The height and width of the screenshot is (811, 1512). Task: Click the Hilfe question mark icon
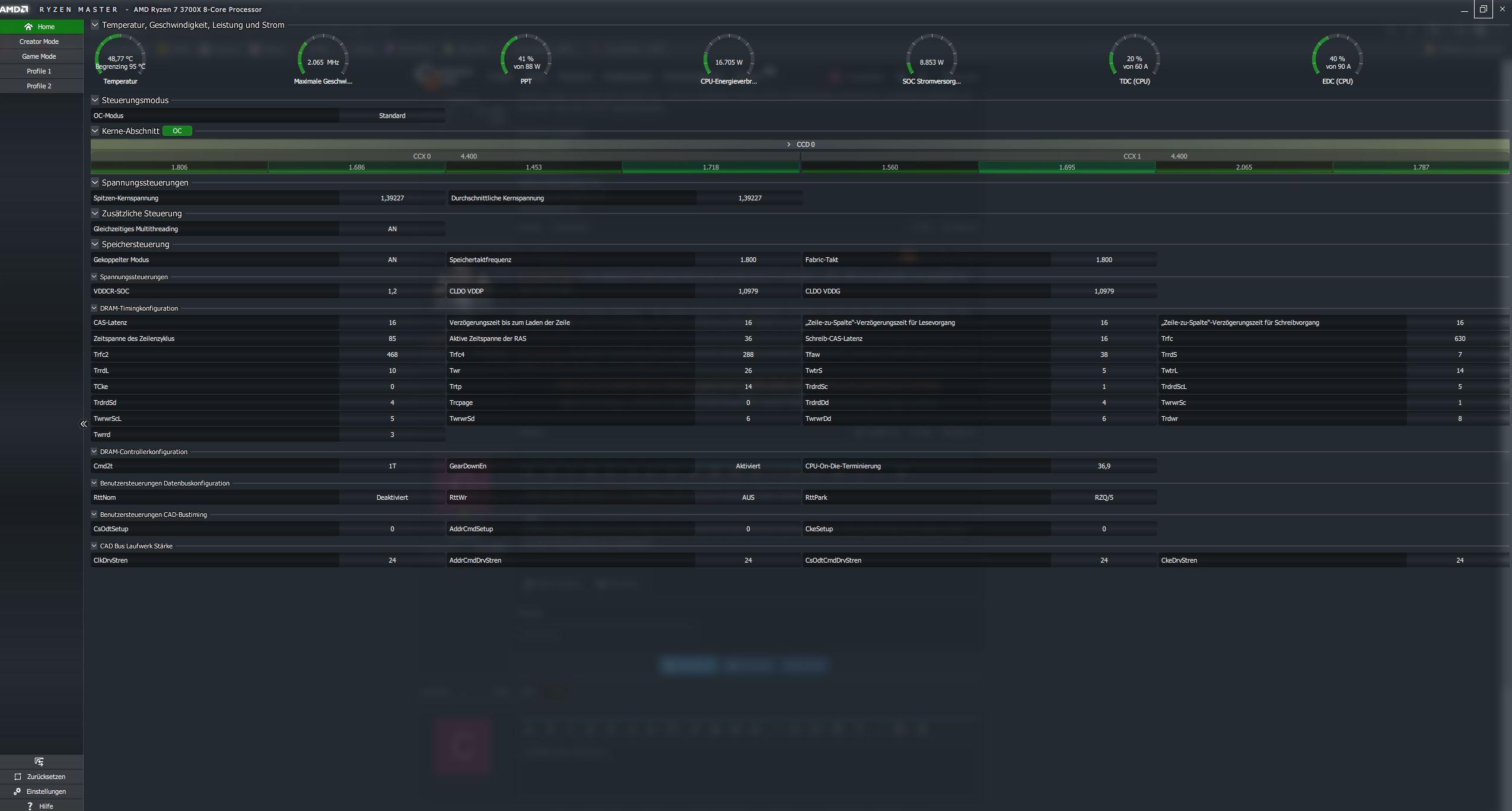click(x=30, y=806)
